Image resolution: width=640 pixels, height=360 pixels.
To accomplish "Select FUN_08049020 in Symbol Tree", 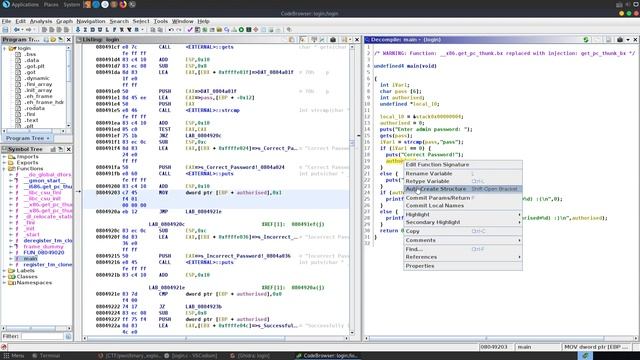I will [44, 252].
